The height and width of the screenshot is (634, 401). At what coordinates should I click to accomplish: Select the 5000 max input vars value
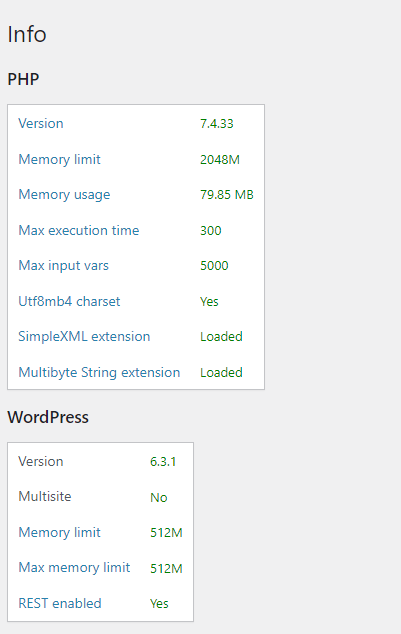(x=214, y=266)
